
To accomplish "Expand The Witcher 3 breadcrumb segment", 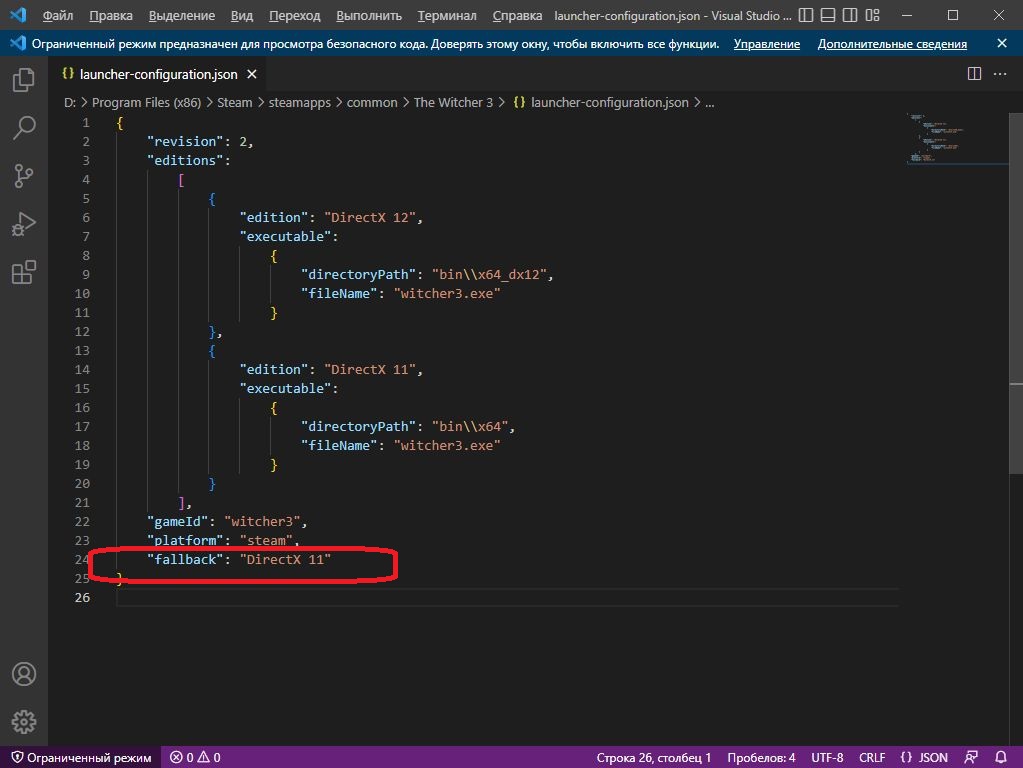I will coord(453,102).
